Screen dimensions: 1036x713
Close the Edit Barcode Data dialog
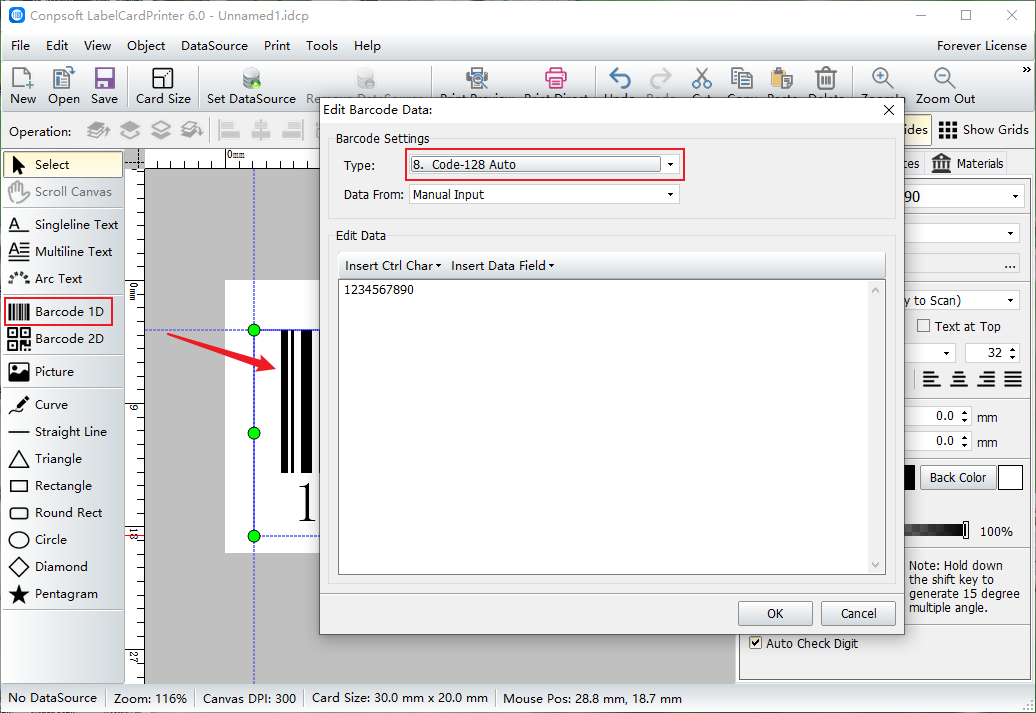[889, 110]
